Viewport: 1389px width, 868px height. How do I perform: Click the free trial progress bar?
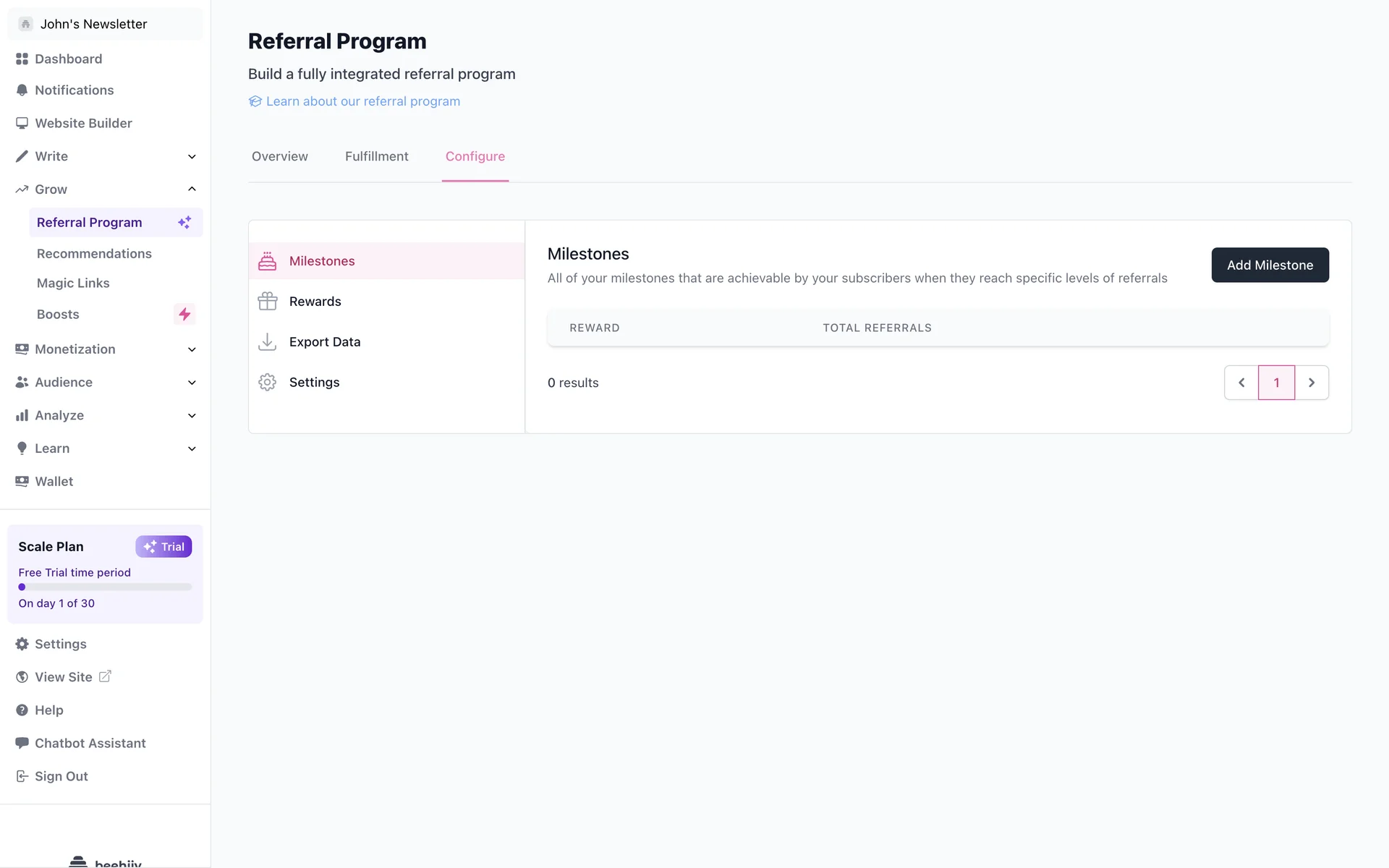[x=105, y=587]
